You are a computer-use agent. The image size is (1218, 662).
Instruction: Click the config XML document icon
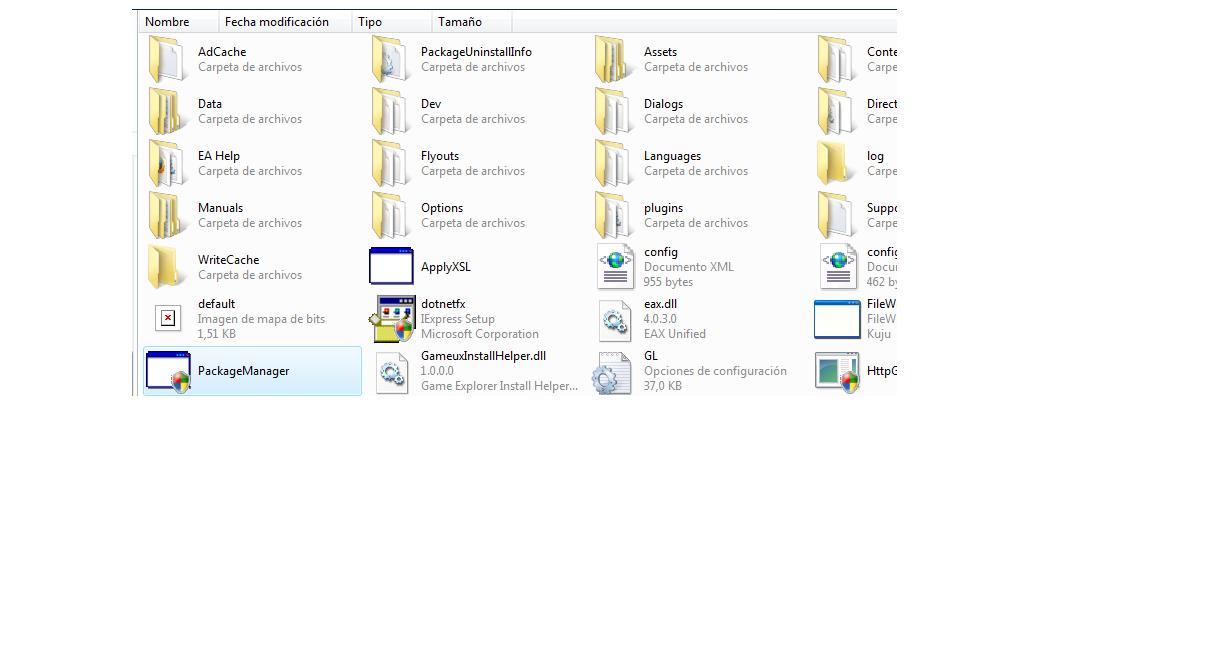614,267
